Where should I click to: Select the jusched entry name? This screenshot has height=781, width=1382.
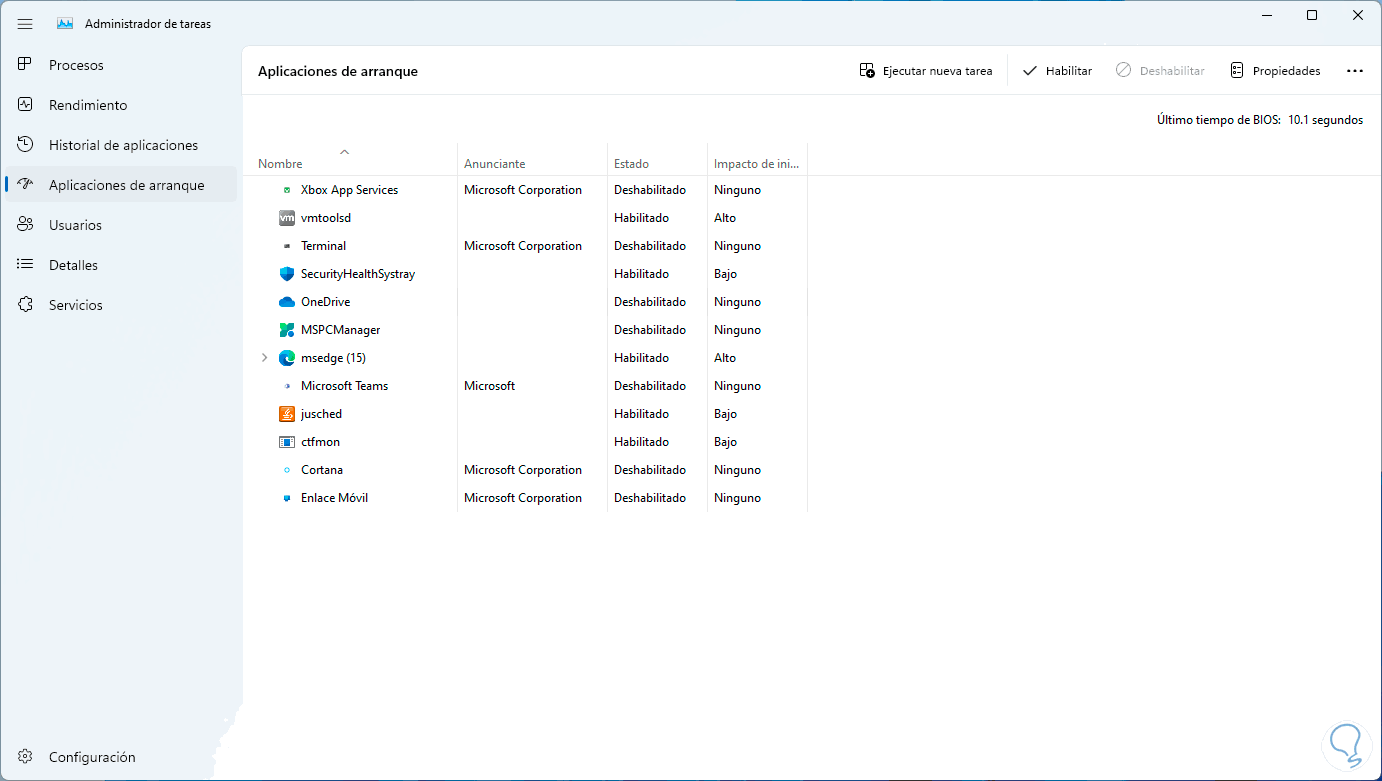coord(321,414)
